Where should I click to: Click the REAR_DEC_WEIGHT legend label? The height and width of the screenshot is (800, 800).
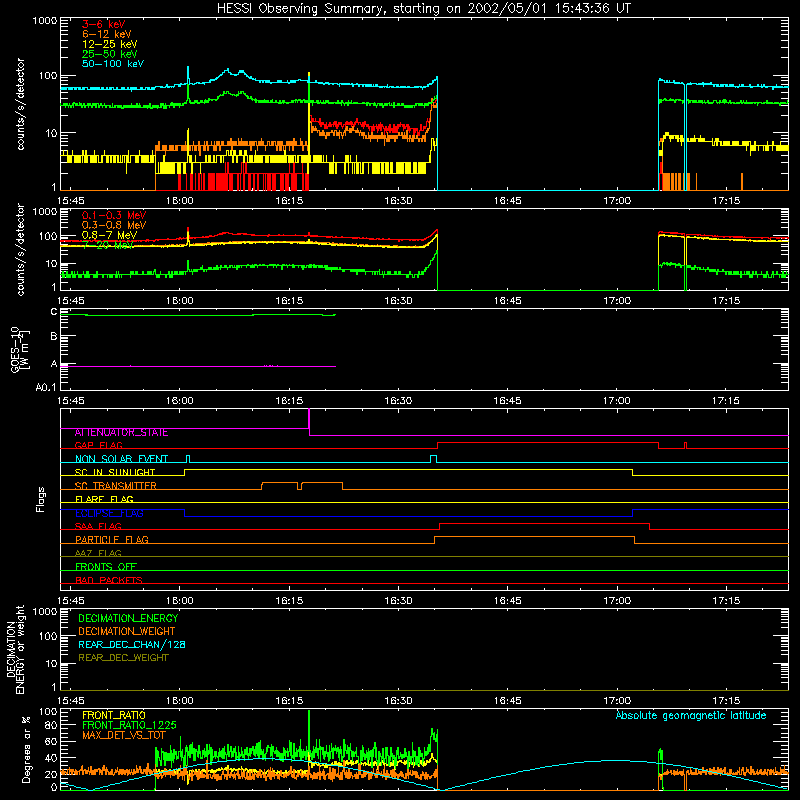point(123,658)
